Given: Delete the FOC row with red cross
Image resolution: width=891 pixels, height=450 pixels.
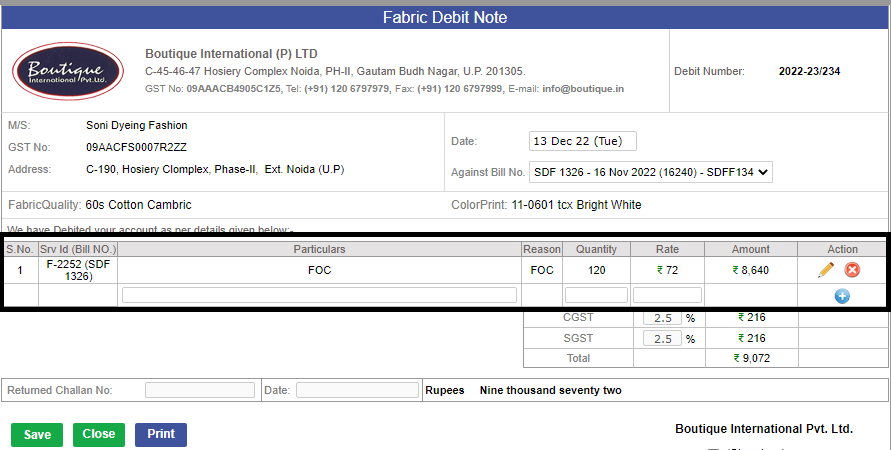Looking at the screenshot, I should tap(852, 270).
